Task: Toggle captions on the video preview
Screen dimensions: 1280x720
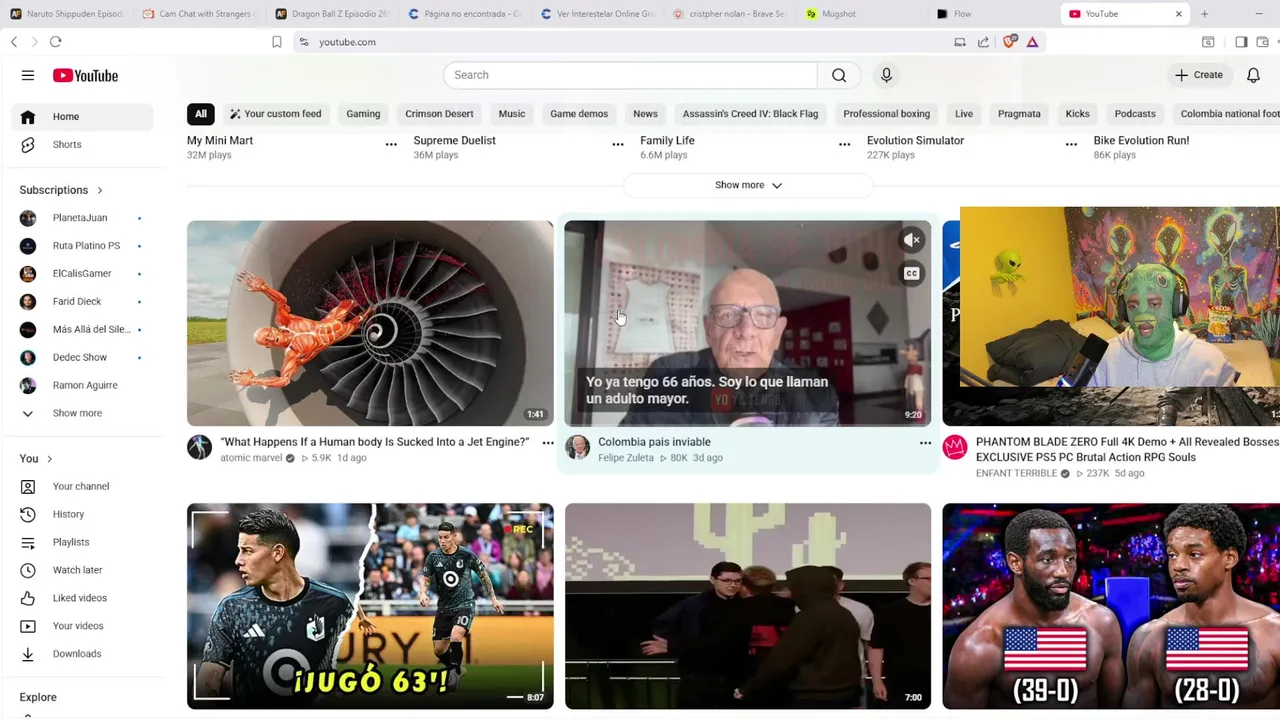Action: tap(912, 274)
